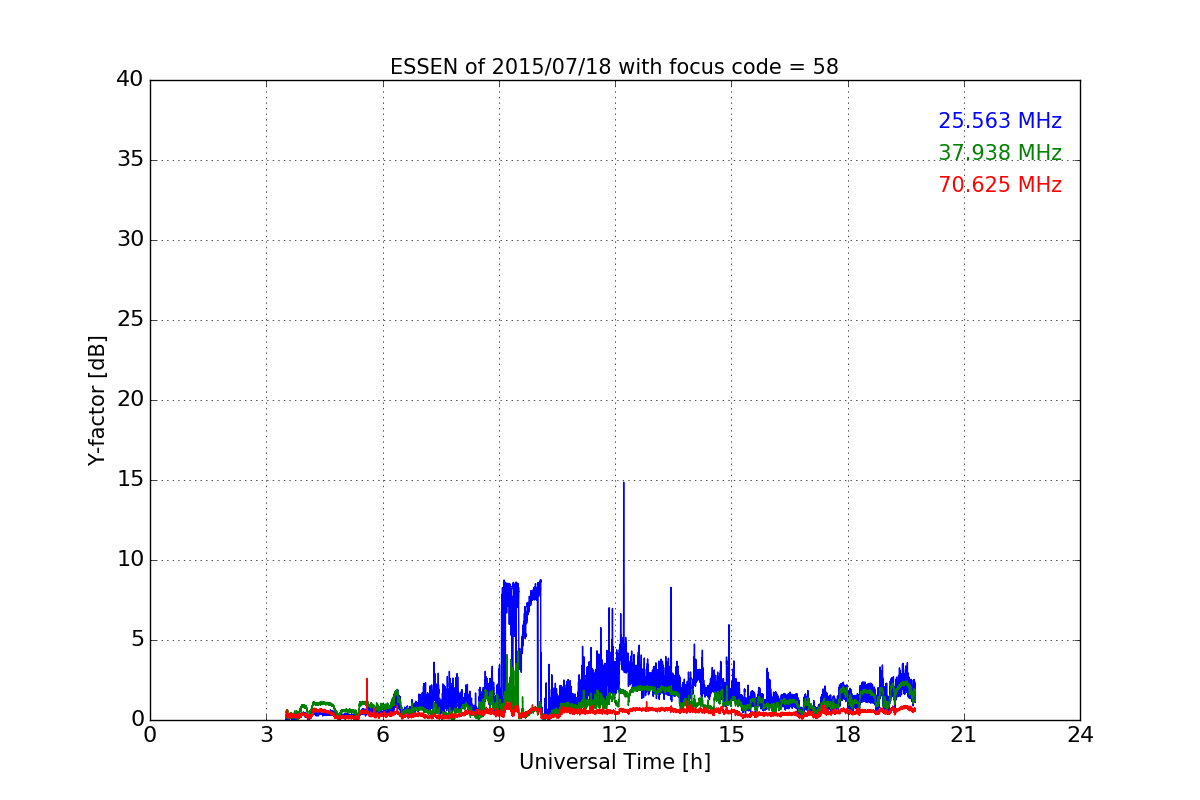Select the red 70.625 MHz legend label
1200x800 pixels.
(1000, 185)
